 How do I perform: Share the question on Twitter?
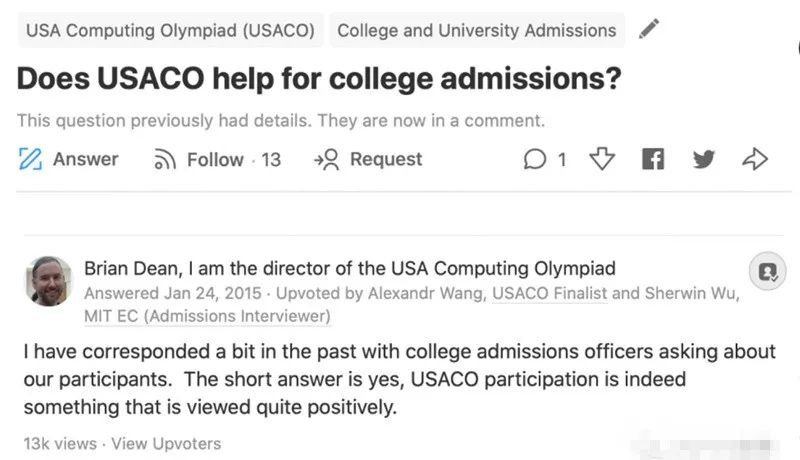point(704,159)
